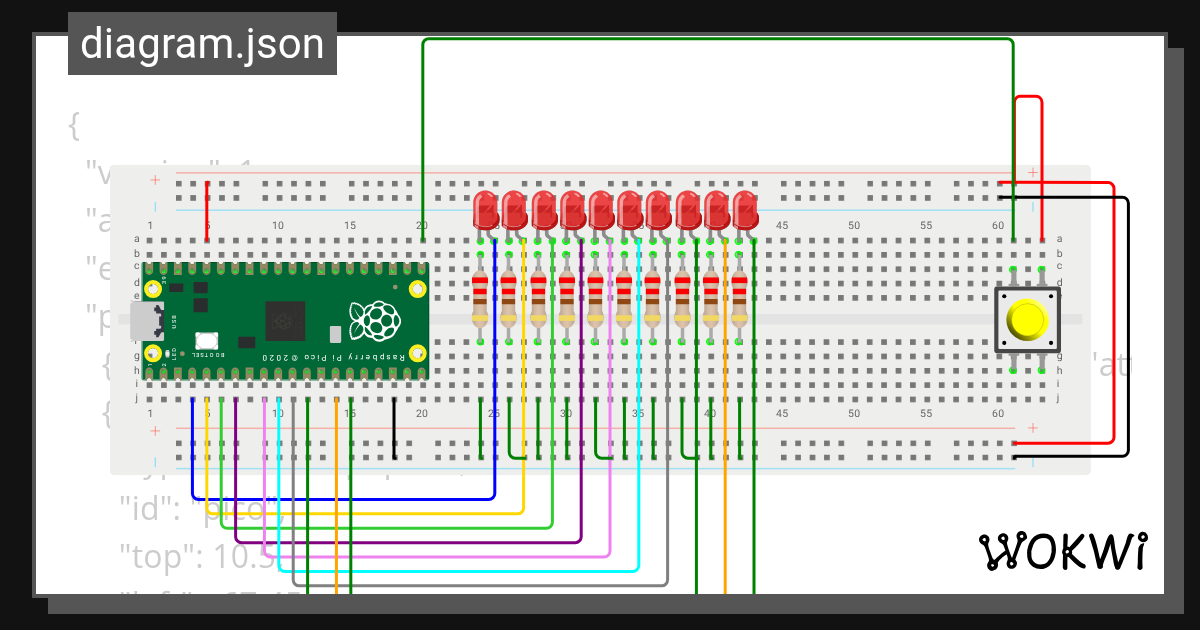Expand the diagram.json editor panel
Image resolution: width=1200 pixels, height=630 pixels.
point(202,43)
